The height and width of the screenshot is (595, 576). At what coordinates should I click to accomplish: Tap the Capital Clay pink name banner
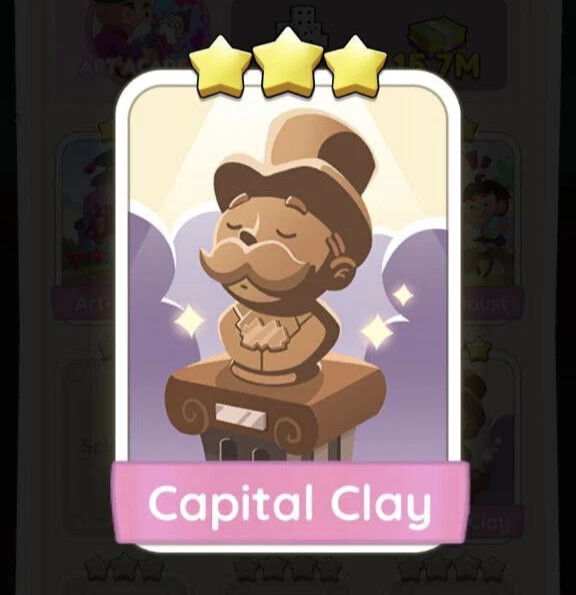coord(291,503)
